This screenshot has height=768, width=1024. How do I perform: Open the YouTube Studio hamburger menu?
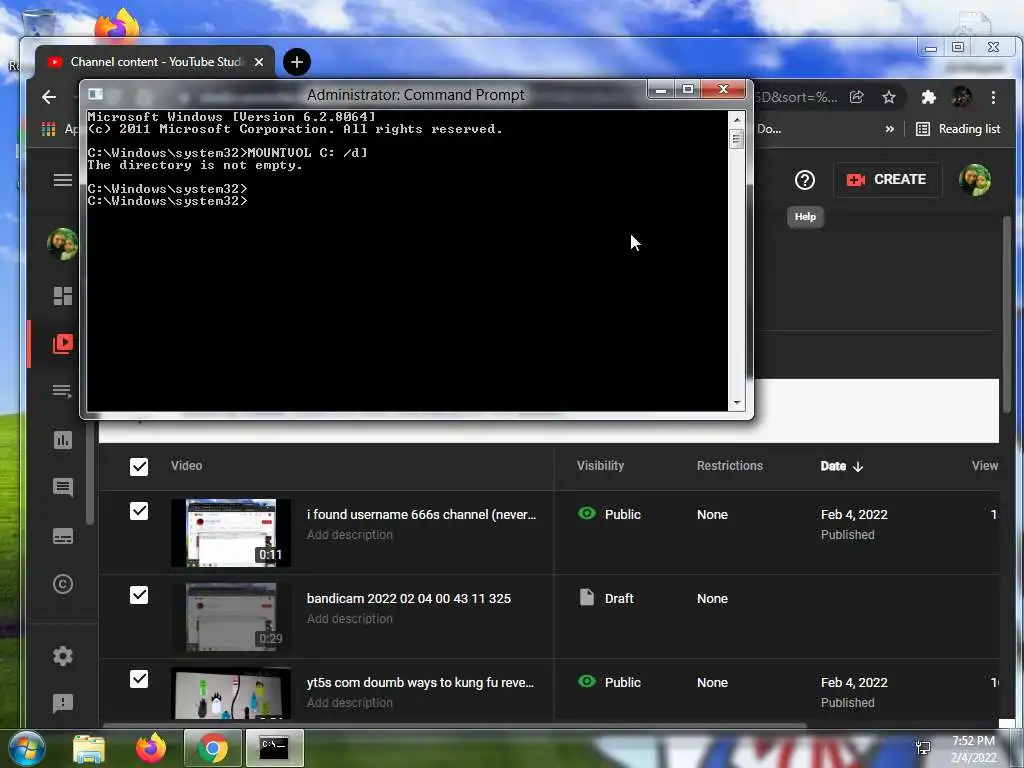pos(63,180)
